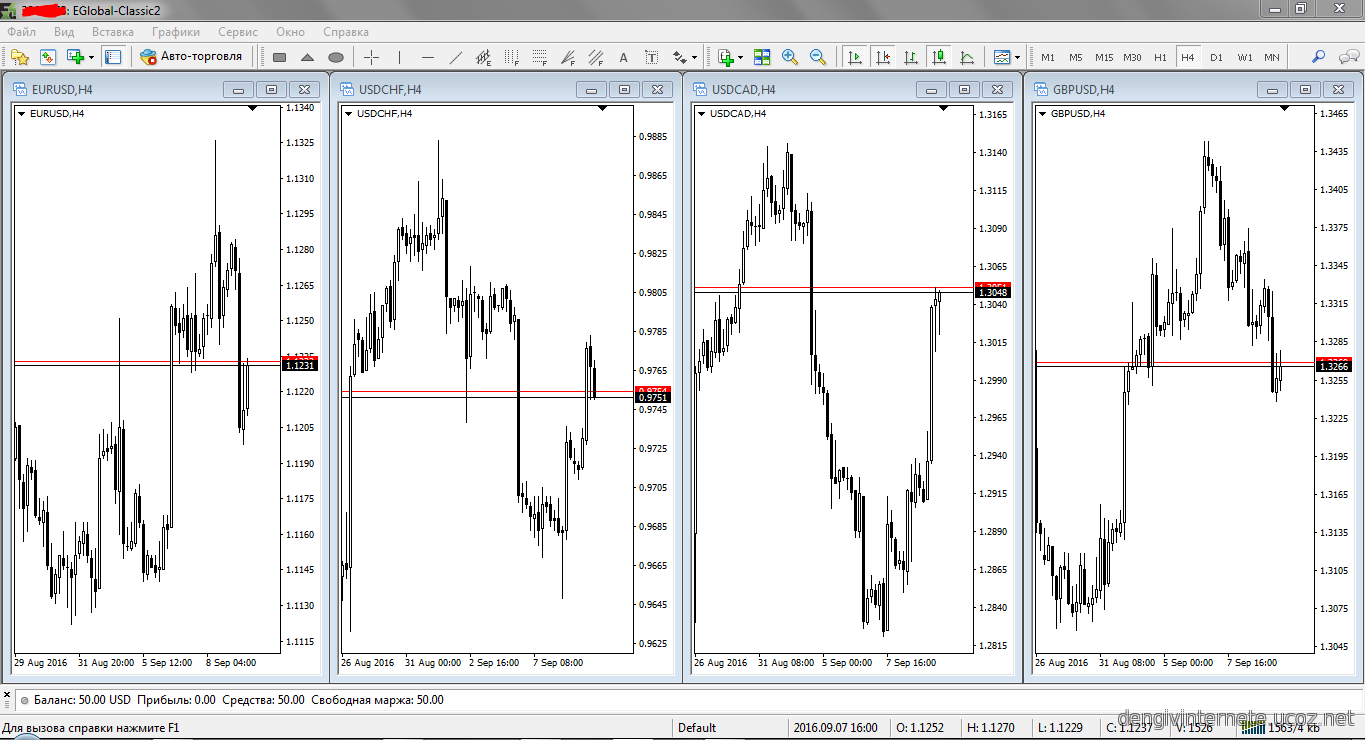The width and height of the screenshot is (1365, 740).
Task: Select the Crosshair tool
Action: click(x=372, y=57)
